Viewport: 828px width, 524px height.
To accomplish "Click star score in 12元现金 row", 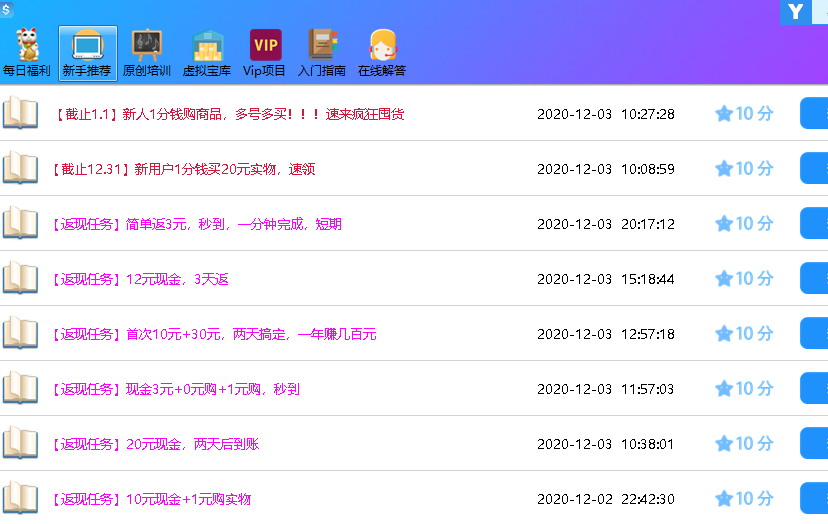I will [x=744, y=278].
